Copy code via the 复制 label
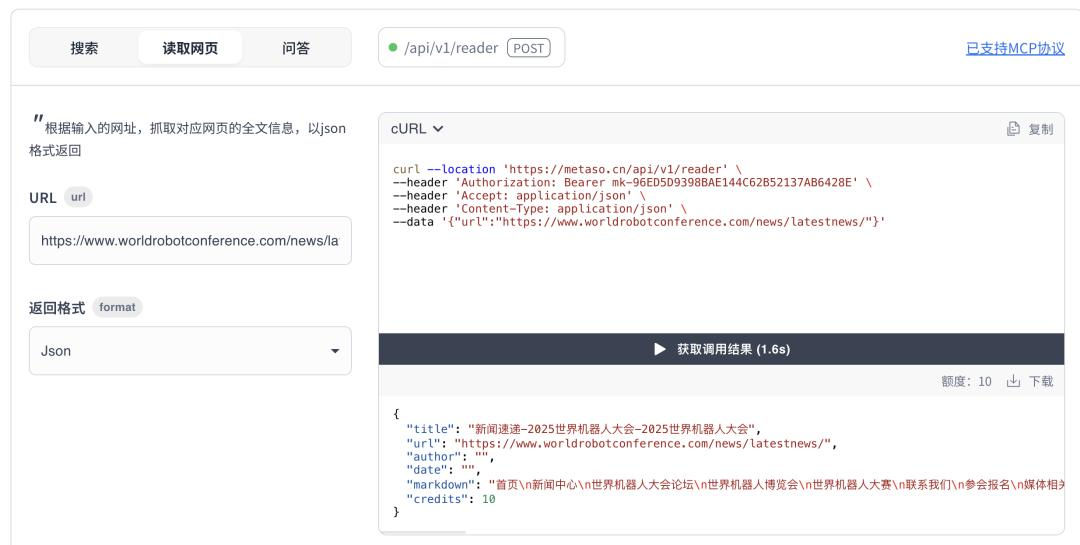1080x545 pixels. coord(1041,129)
